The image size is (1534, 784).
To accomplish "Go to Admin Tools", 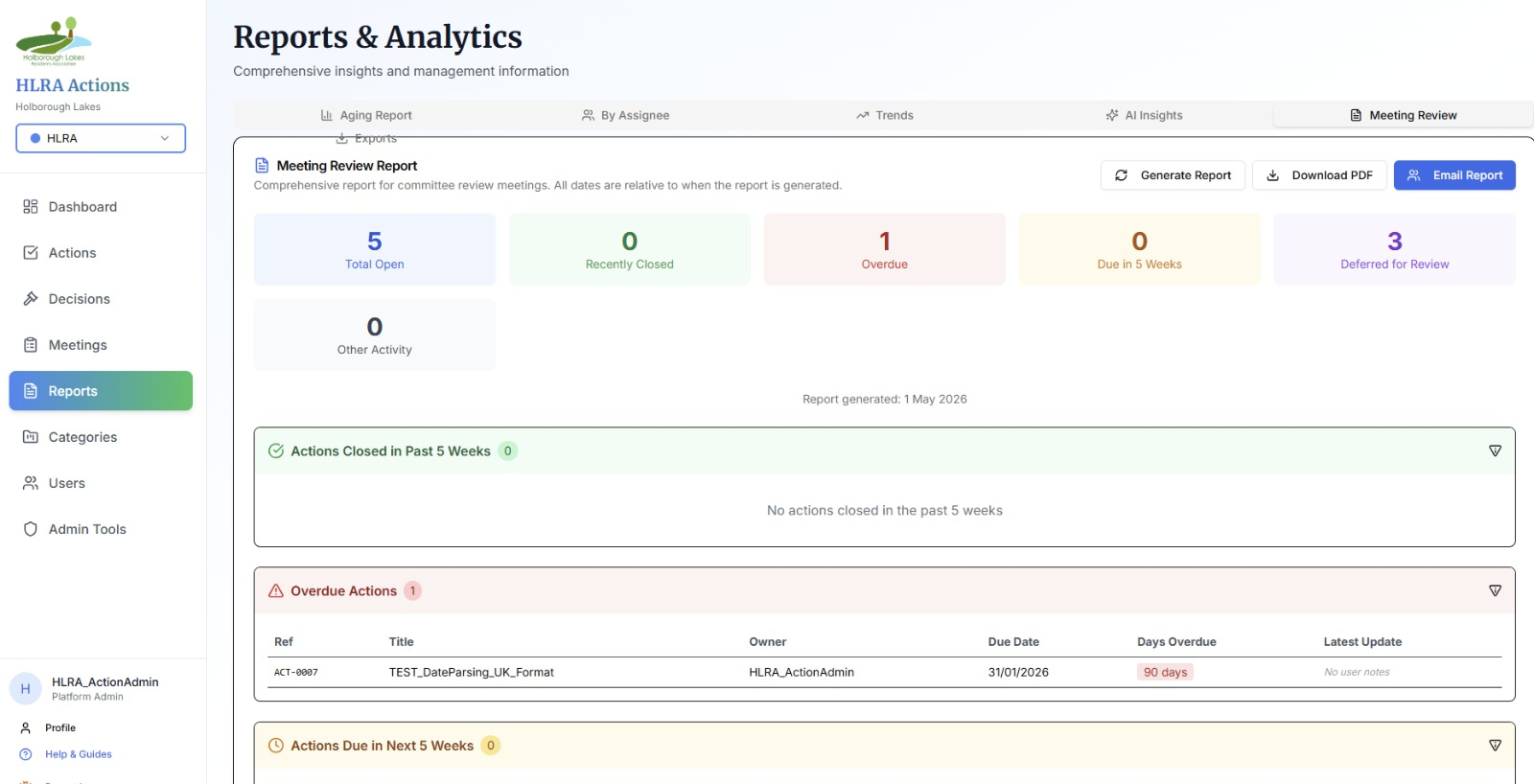I will (101, 529).
